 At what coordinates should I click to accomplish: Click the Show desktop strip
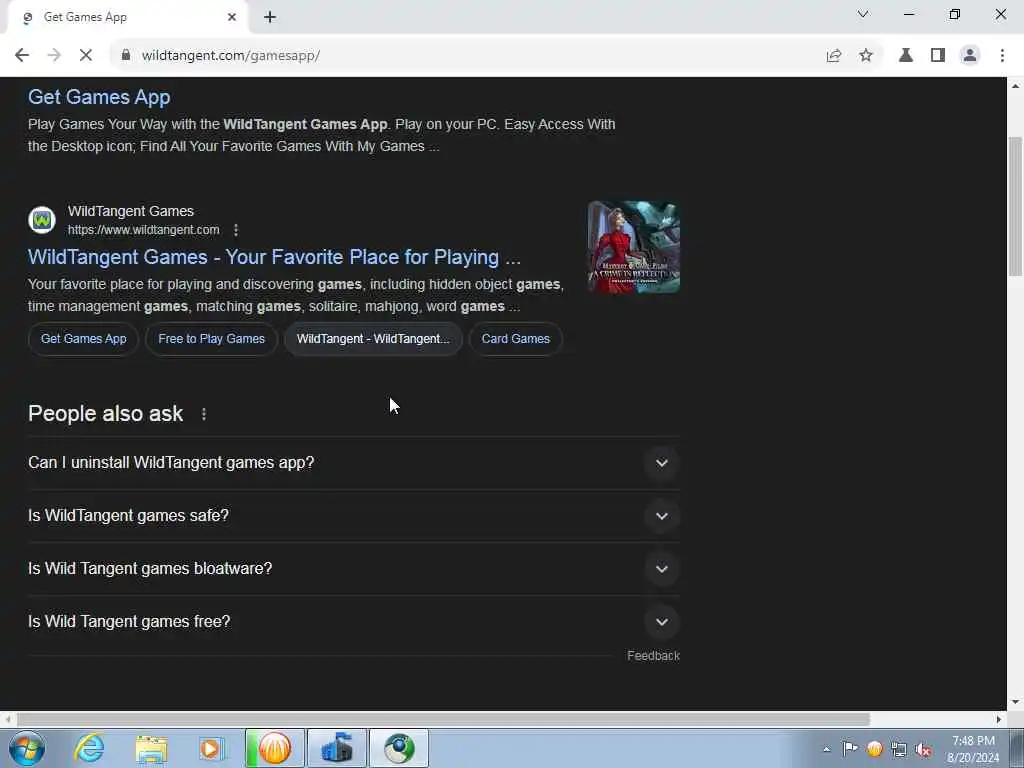[1019, 748]
